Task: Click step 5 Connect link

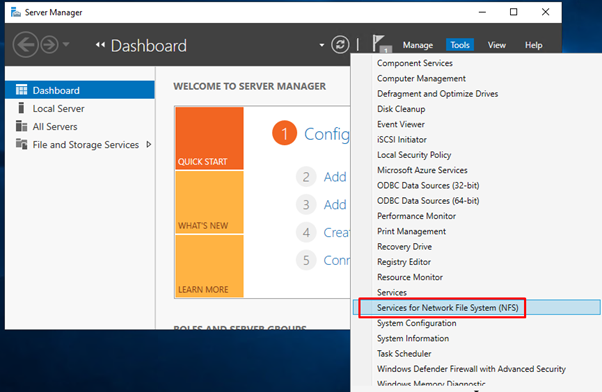Action: point(336,260)
